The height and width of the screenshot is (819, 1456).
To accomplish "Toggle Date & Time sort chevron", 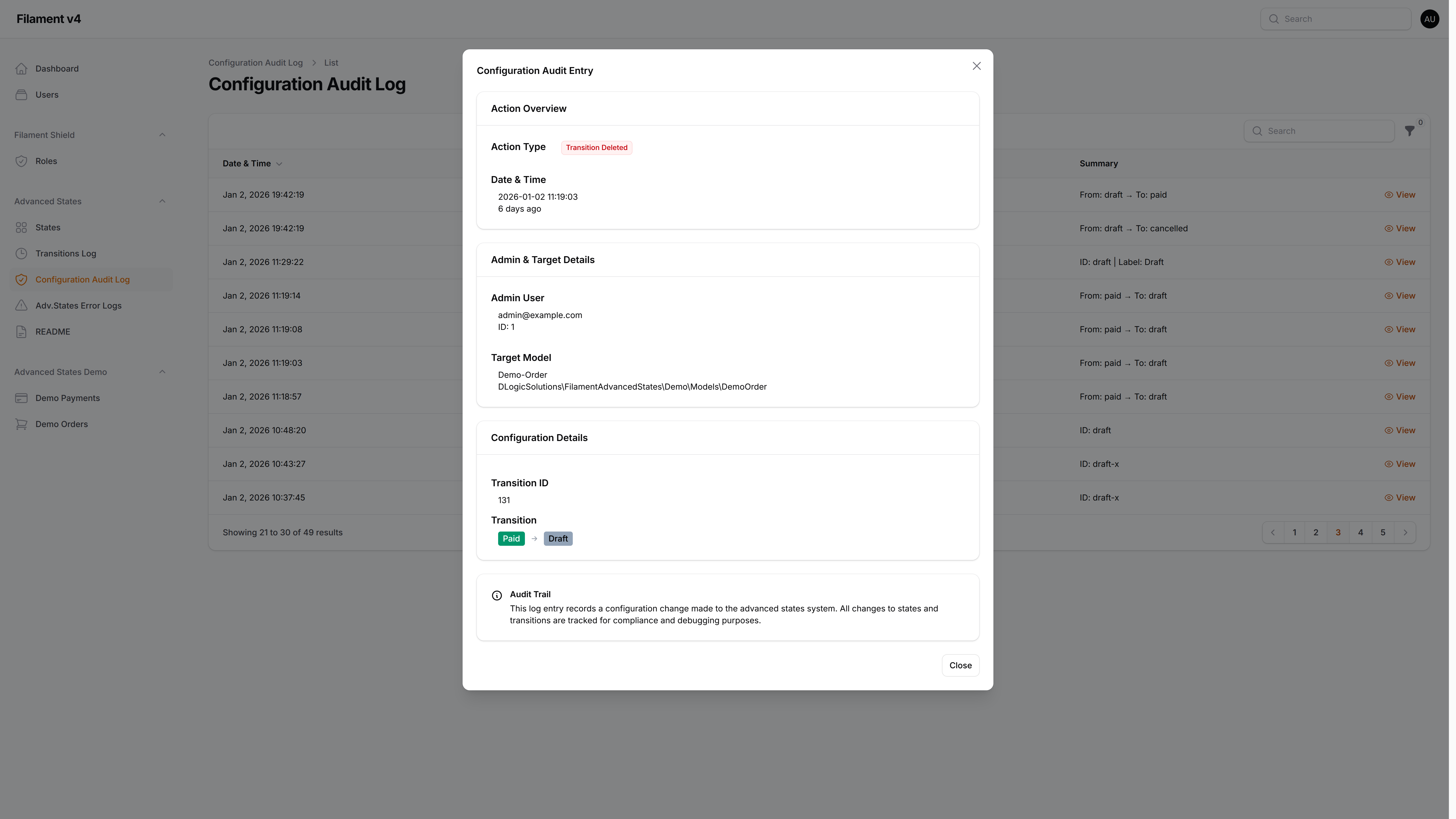I will [x=279, y=164].
